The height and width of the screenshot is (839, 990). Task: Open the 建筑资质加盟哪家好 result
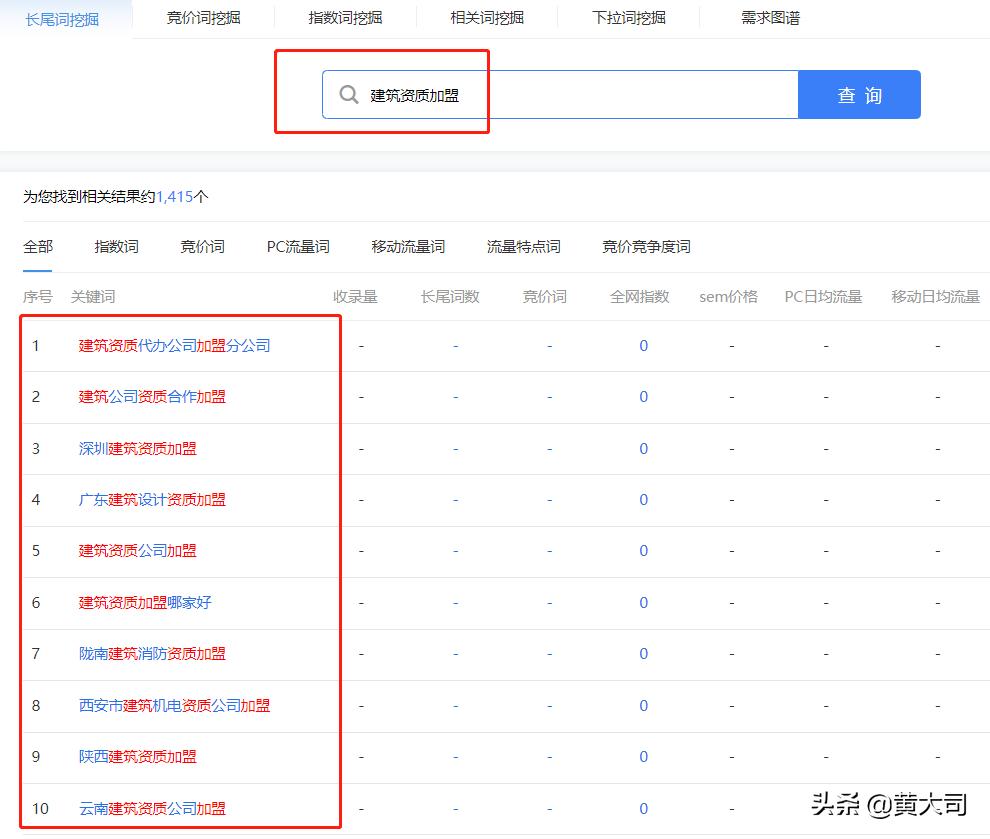pos(146,603)
